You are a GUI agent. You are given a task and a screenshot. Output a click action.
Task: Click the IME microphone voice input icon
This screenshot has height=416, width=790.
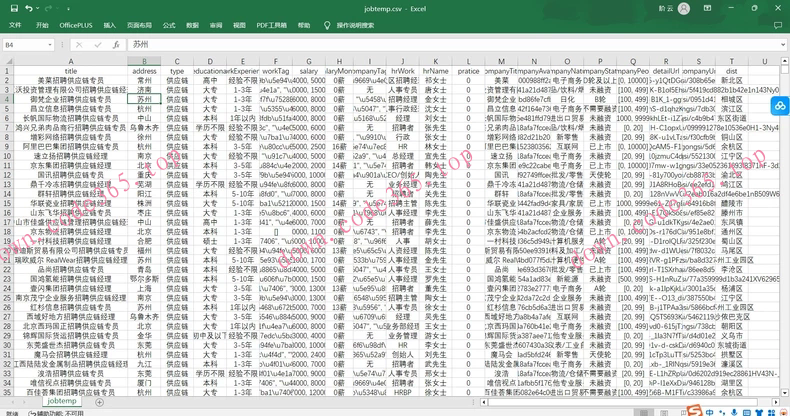coord(734,412)
